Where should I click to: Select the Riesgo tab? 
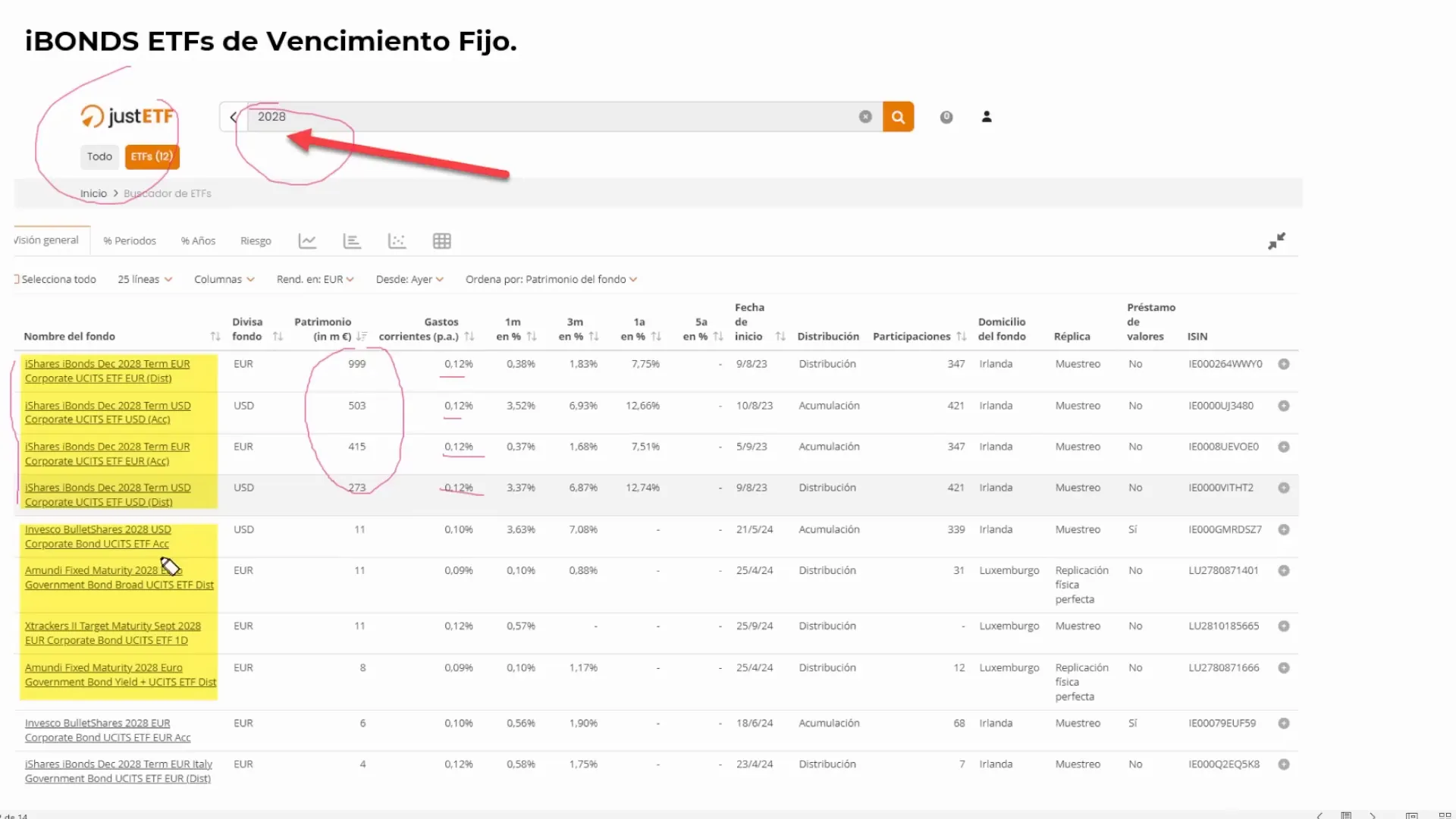pos(256,241)
